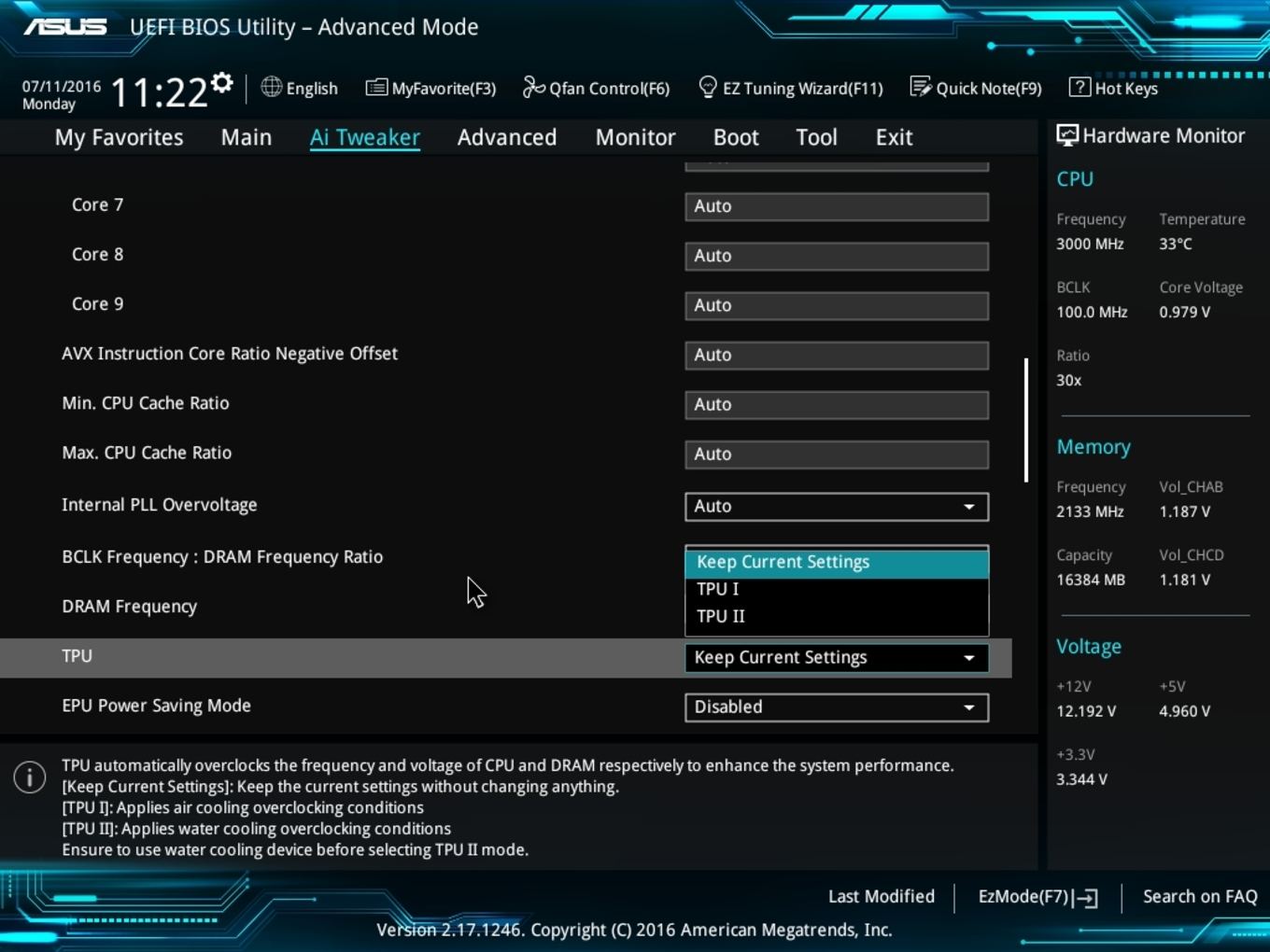Click CPU frequency value 3000 MHz
1270x952 pixels.
pyautogui.click(x=1090, y=244)
